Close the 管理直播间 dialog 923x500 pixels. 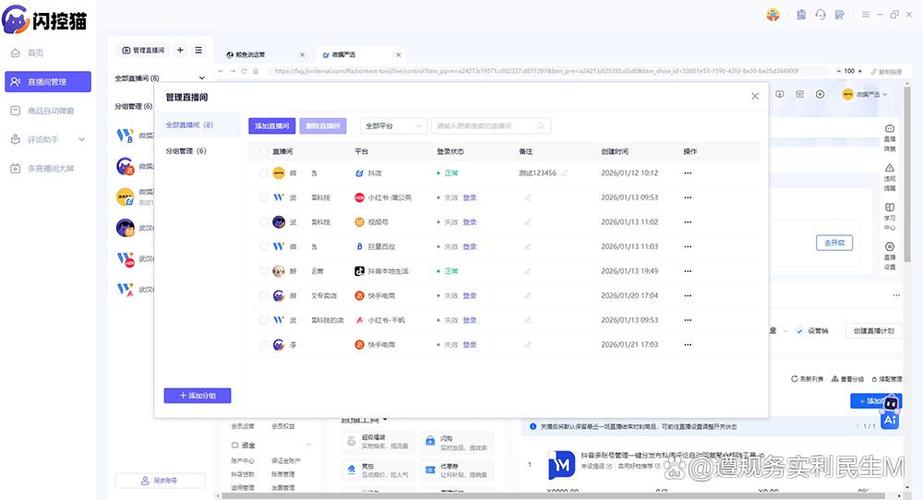755,96
